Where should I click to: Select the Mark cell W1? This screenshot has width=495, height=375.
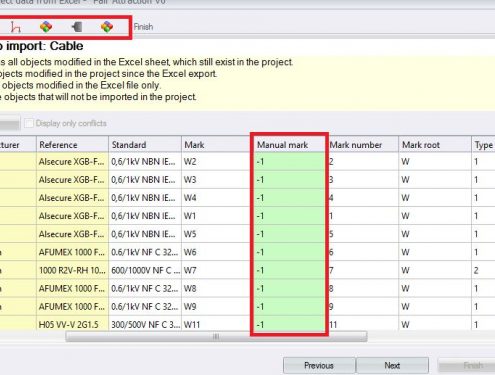click(217, 216)
